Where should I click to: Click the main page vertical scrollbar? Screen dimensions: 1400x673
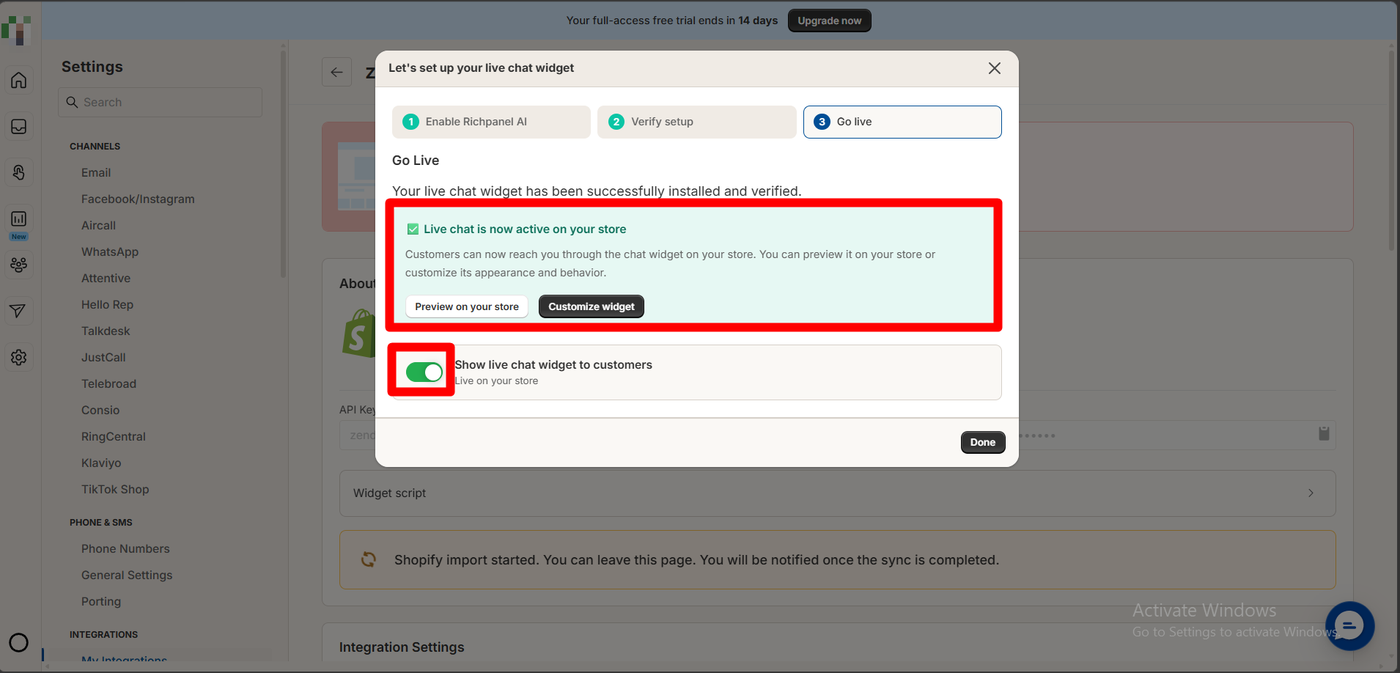(x=1393, y=150)
